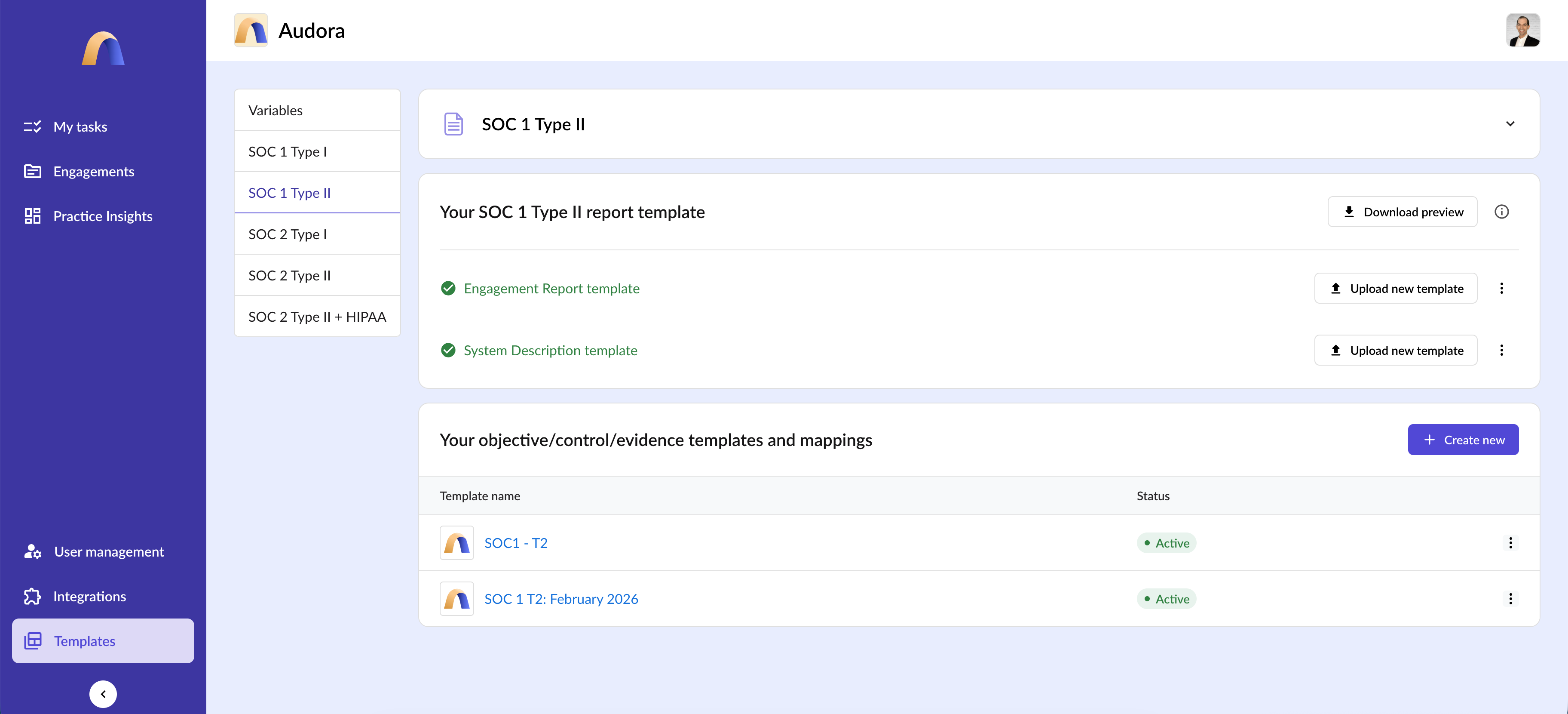
Task: Collapse the sidebar with the chevron button
Action: point(103,694)
